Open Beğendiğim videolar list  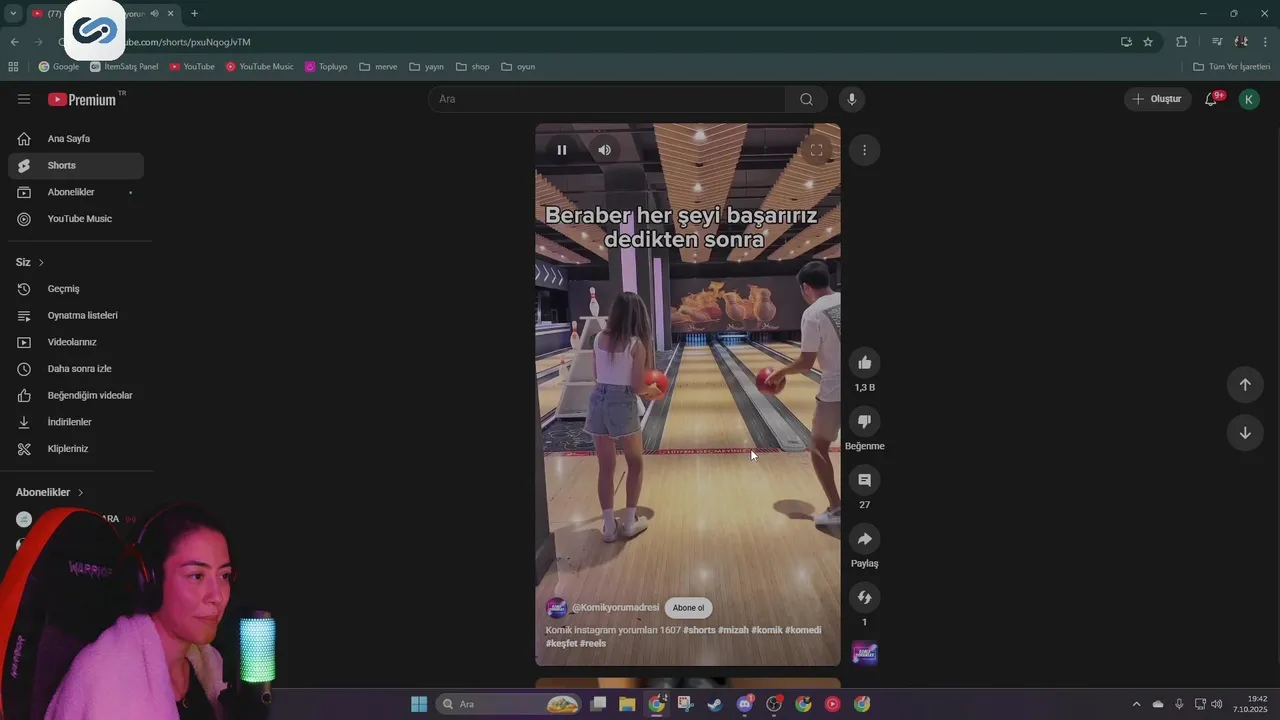76,395
